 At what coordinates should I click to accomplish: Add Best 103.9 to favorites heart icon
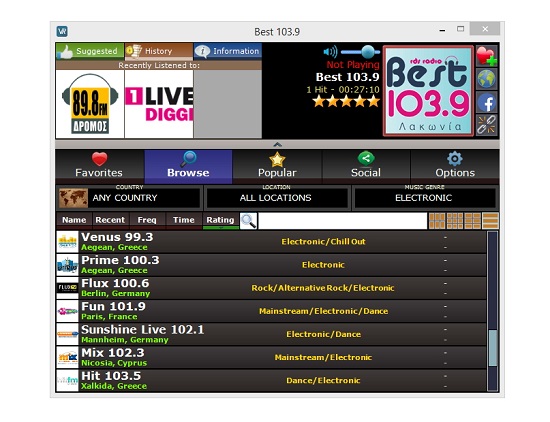tap(487, 56)
